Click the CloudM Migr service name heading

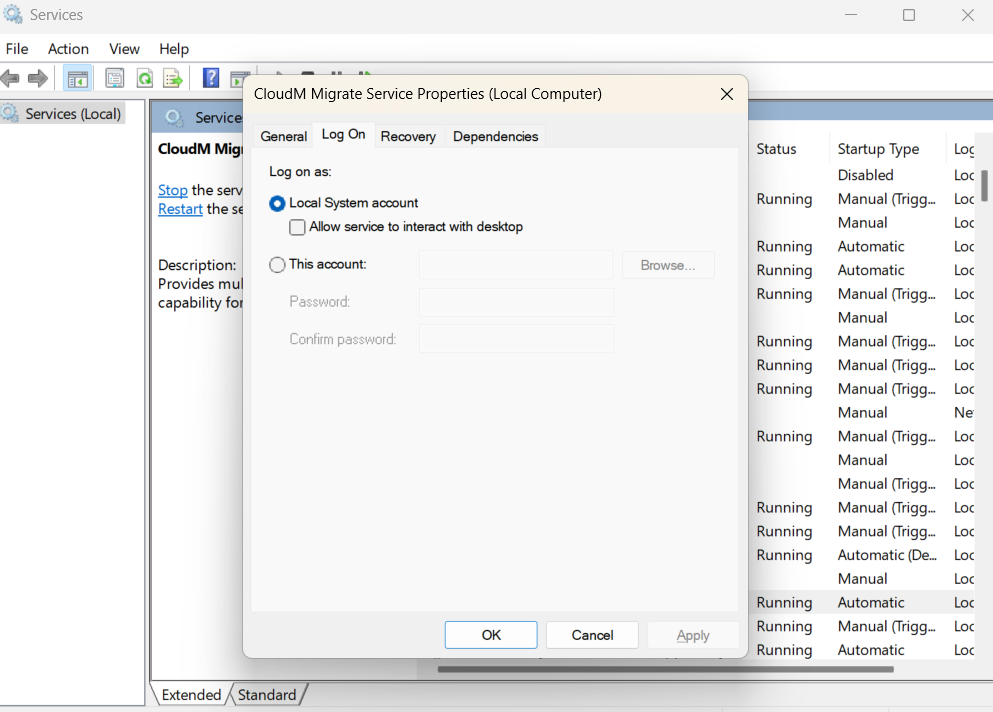coord(200,149)
